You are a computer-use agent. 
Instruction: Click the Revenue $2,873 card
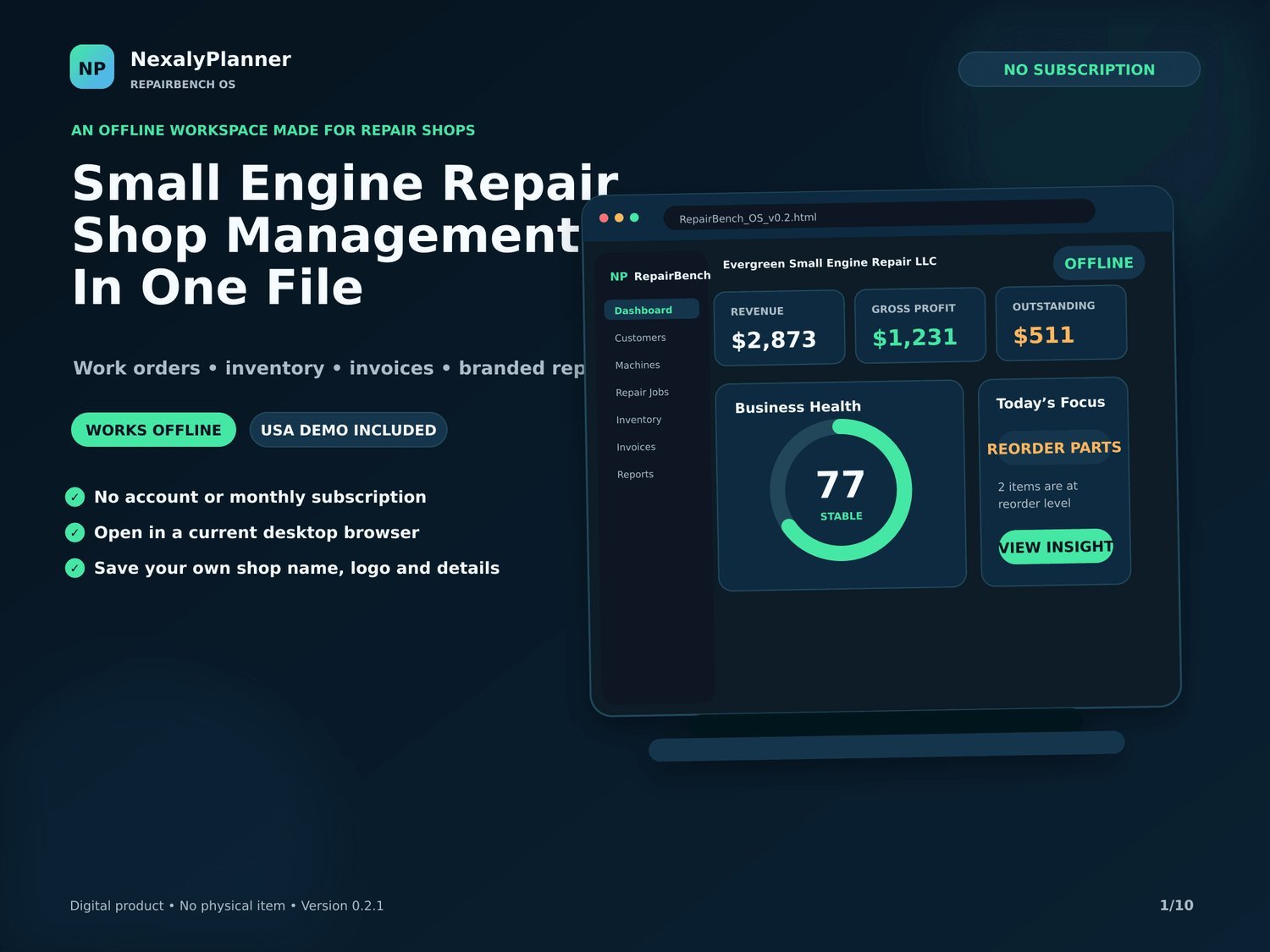click(x=779, y=328)
